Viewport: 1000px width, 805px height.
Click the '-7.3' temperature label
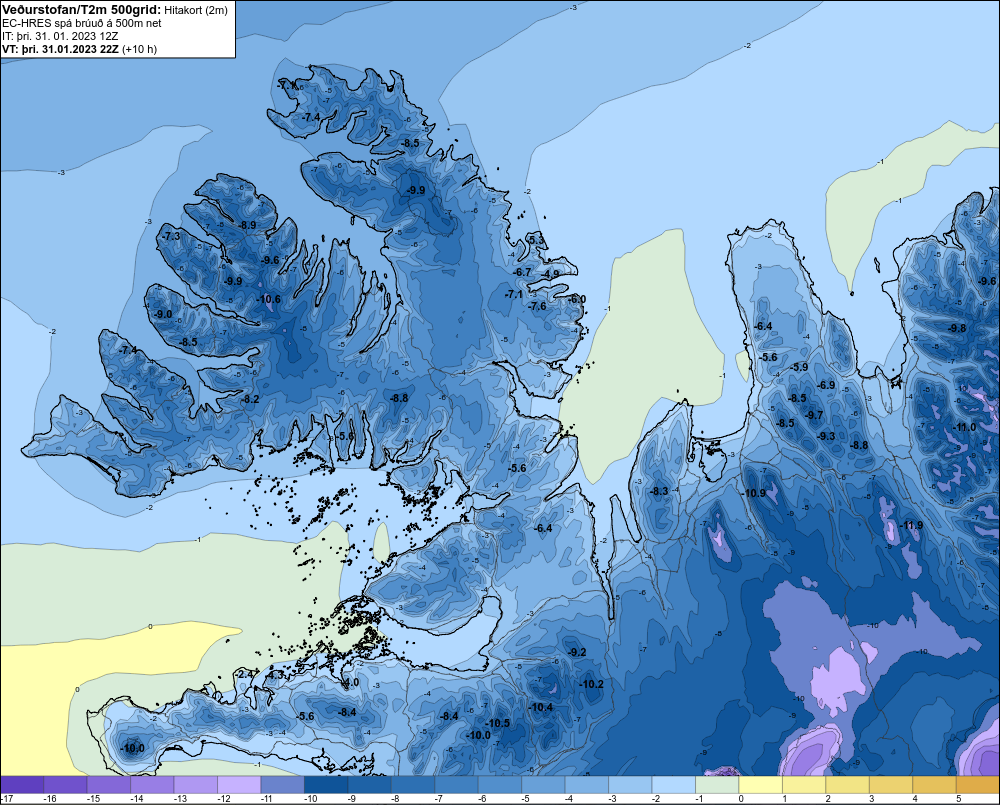click(171, 236)
